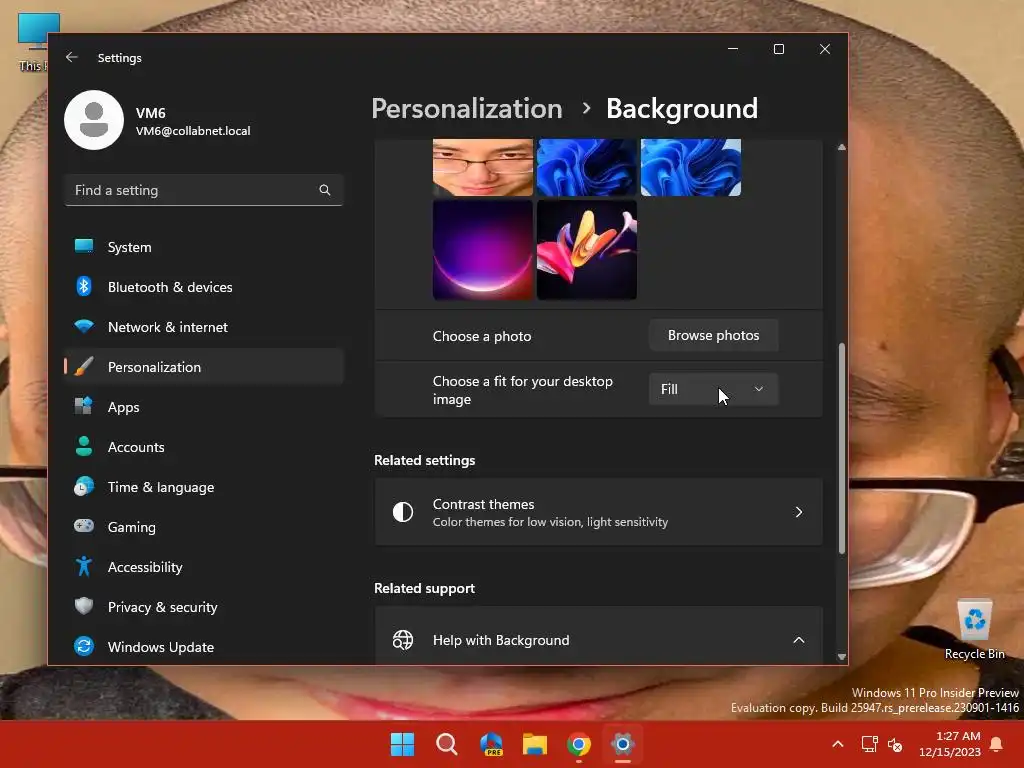The height and width of the screenshot is (768, 1024).
Task: Open System settings
Action: tap(204, 247)
